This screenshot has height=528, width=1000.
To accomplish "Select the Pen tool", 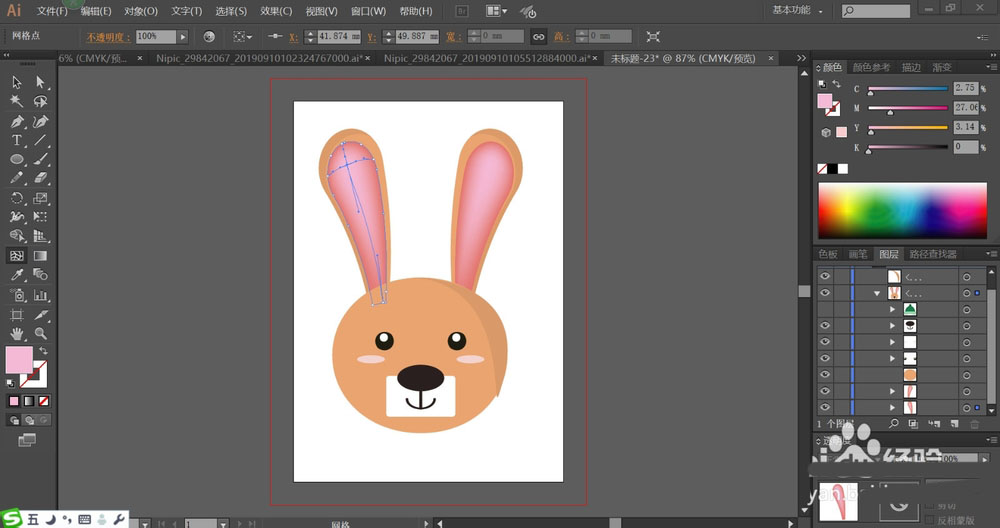I will [17, 121].
